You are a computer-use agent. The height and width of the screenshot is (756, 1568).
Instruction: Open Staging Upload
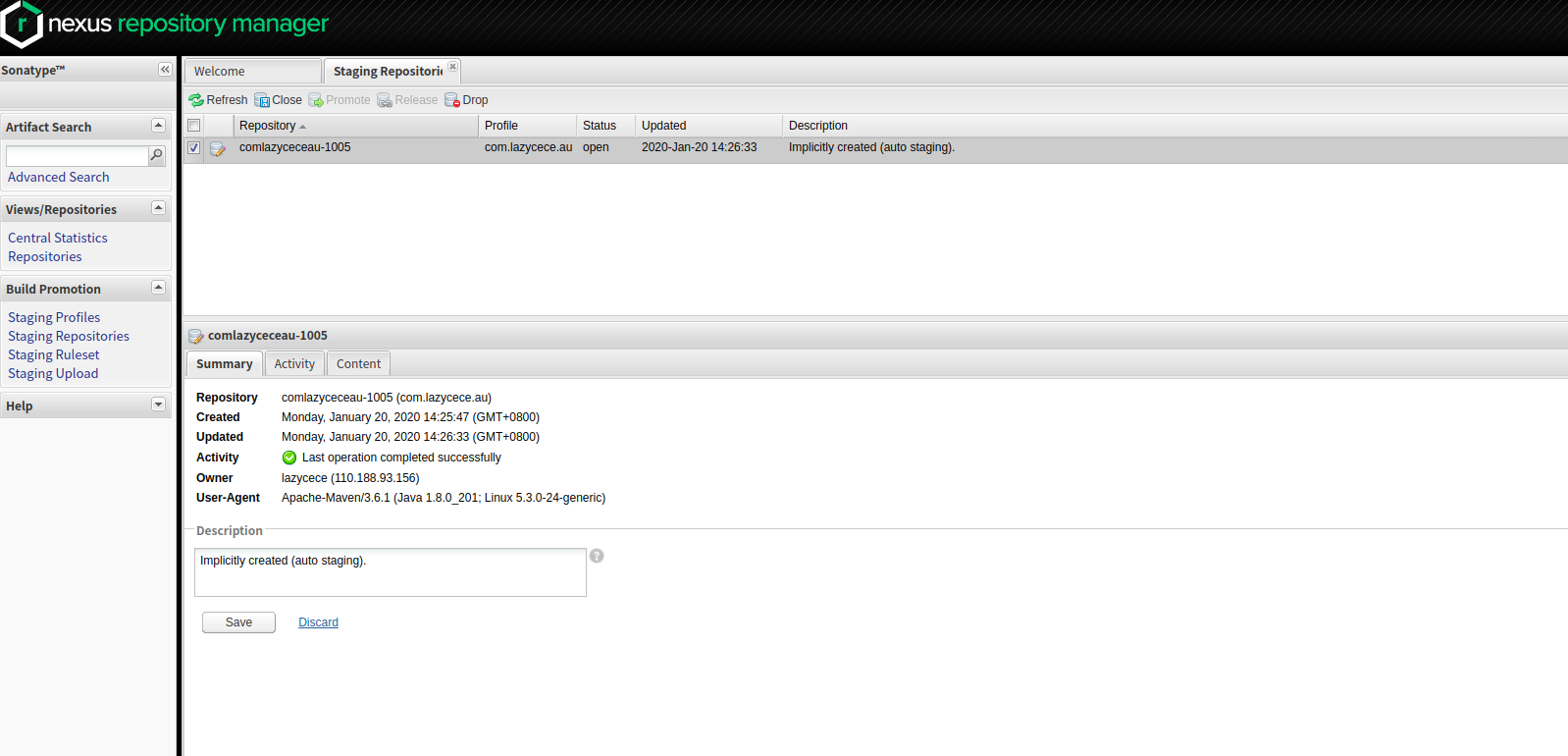coord(53,373)
